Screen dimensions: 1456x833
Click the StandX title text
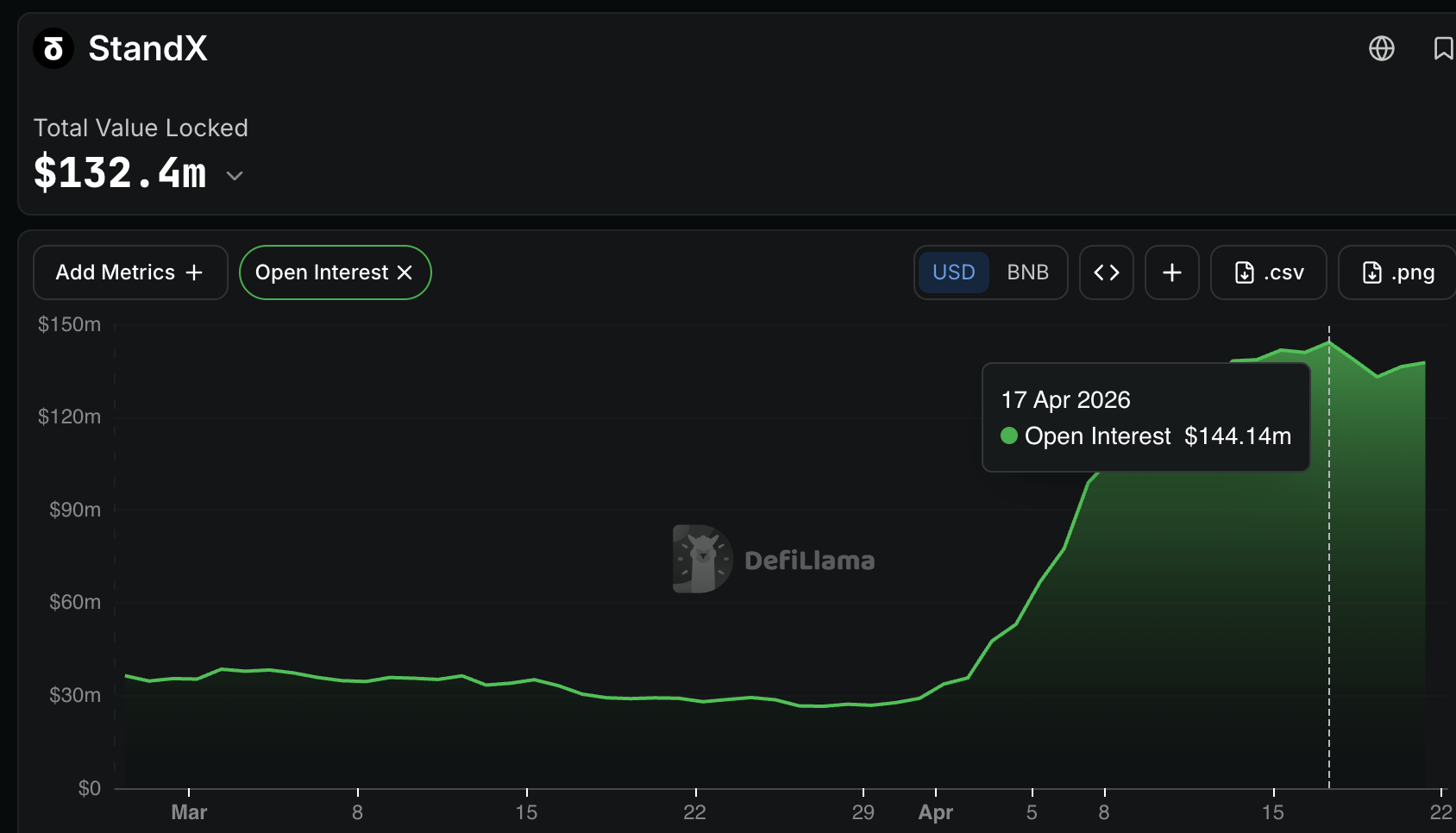[x=147, y=48]
